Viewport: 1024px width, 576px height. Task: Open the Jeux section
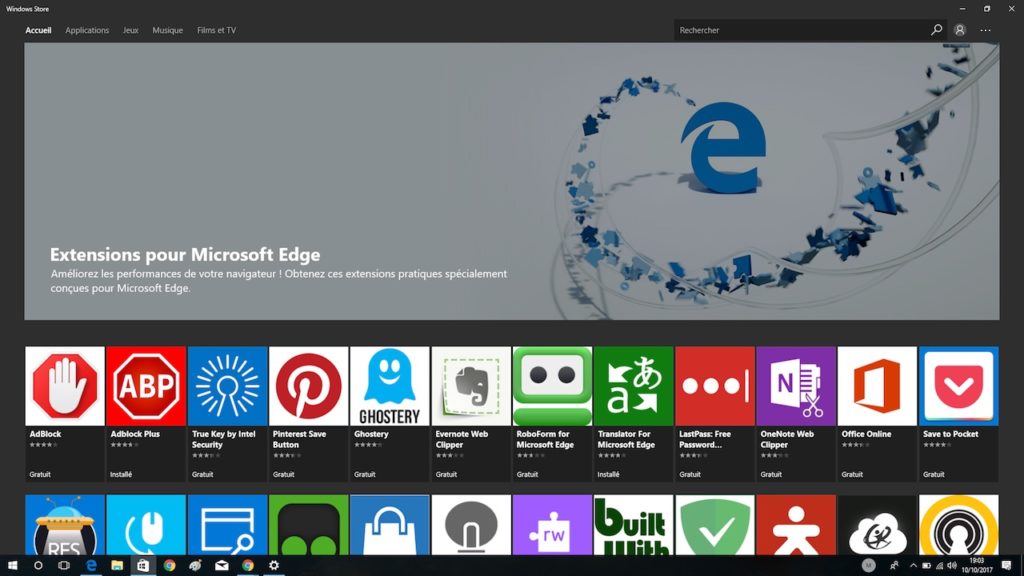click(x=130, y=30)
